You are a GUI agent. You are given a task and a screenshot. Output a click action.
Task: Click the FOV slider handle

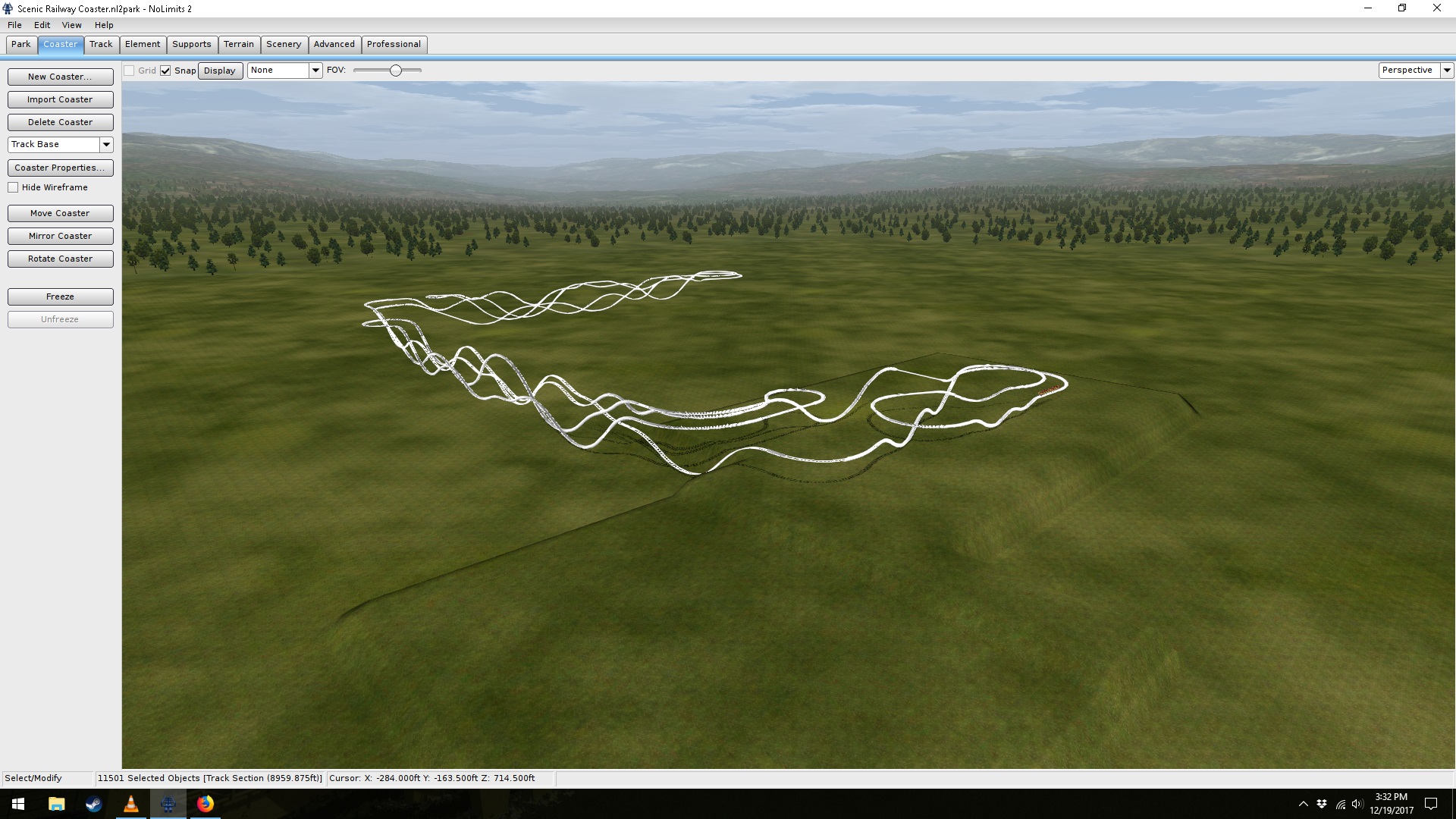[x=395, y=71]
